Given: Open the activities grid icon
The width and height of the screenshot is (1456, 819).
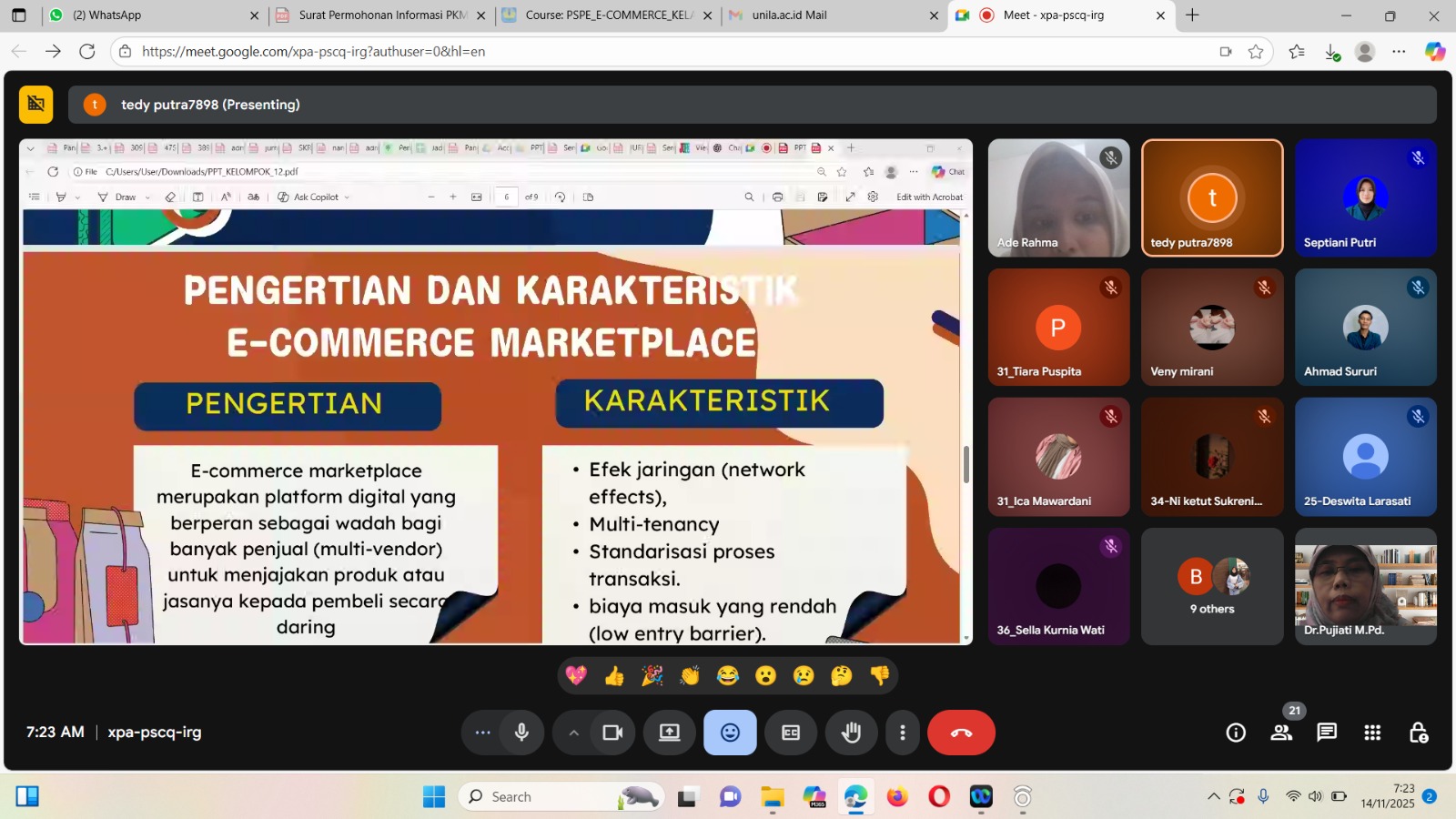Looking at the screenshot, I should (1372, 733).
